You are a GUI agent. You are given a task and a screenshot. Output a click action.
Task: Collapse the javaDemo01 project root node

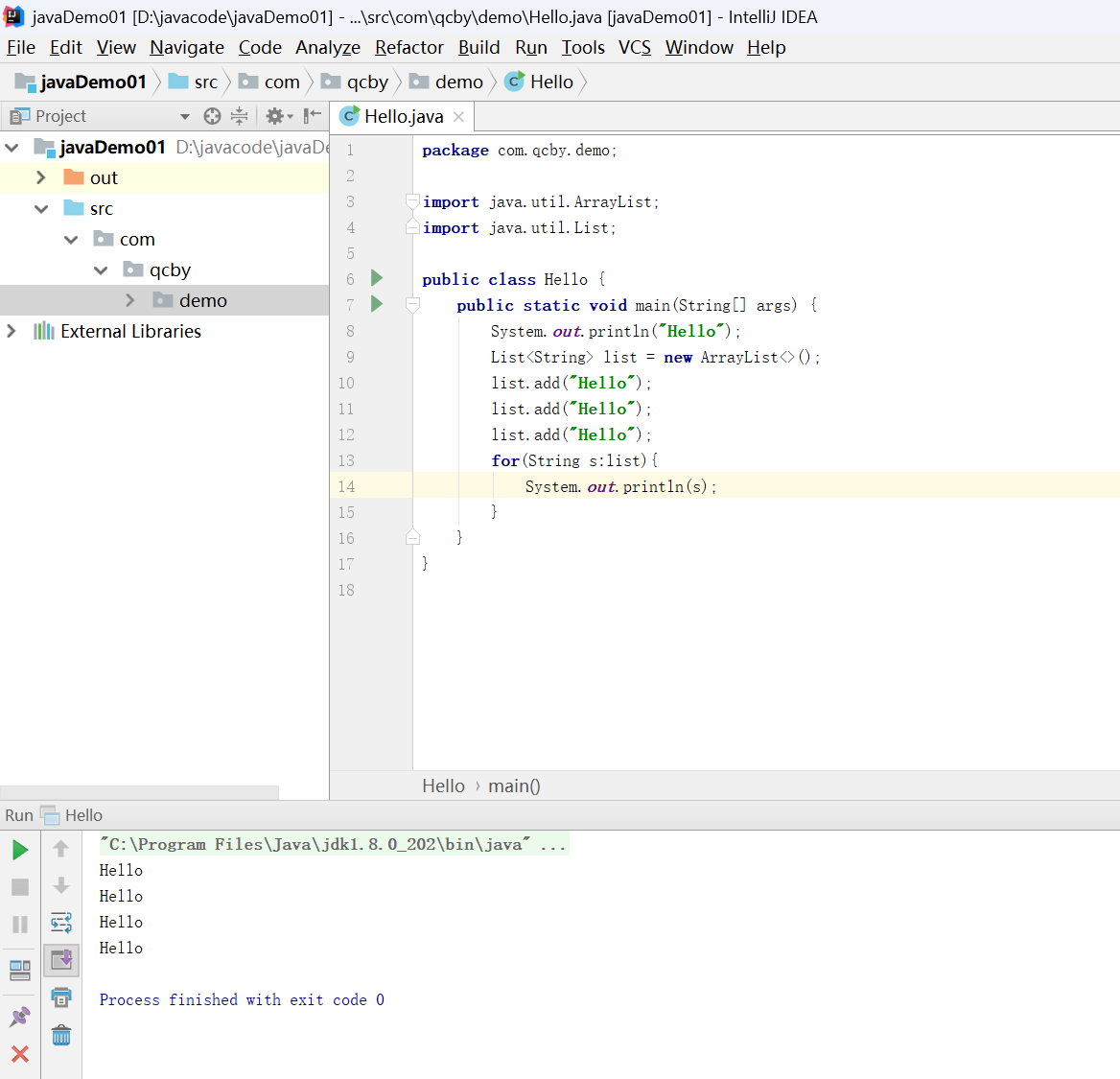coord(12,147)
